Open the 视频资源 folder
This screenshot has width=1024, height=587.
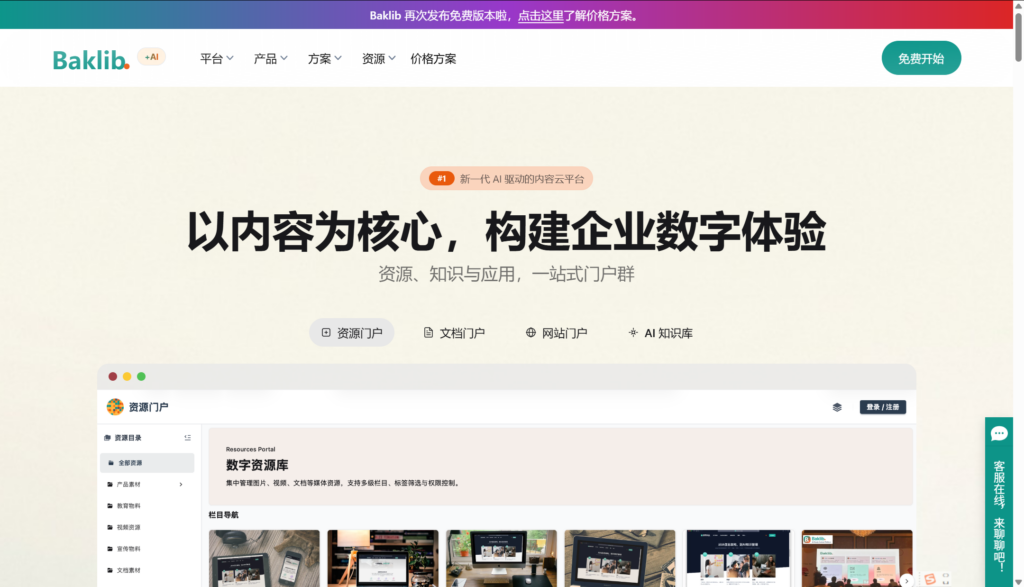pos(128,527)
